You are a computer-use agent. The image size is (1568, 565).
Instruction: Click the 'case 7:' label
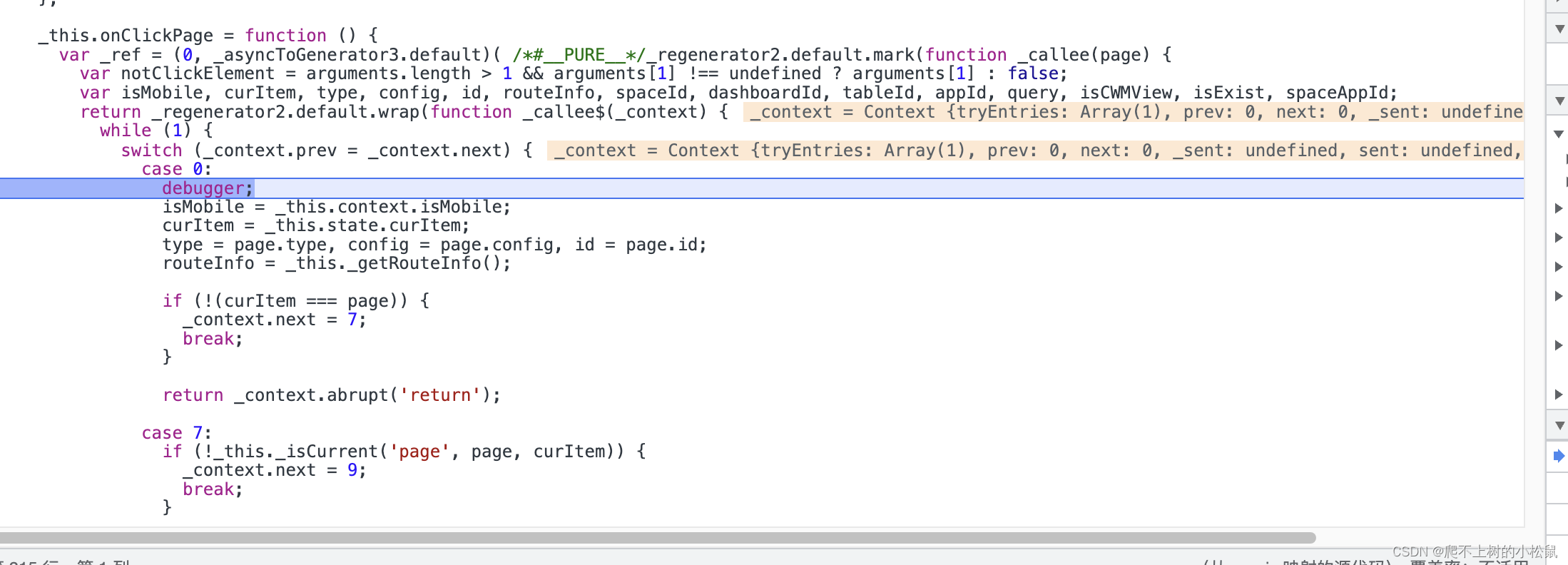point(177,433)
